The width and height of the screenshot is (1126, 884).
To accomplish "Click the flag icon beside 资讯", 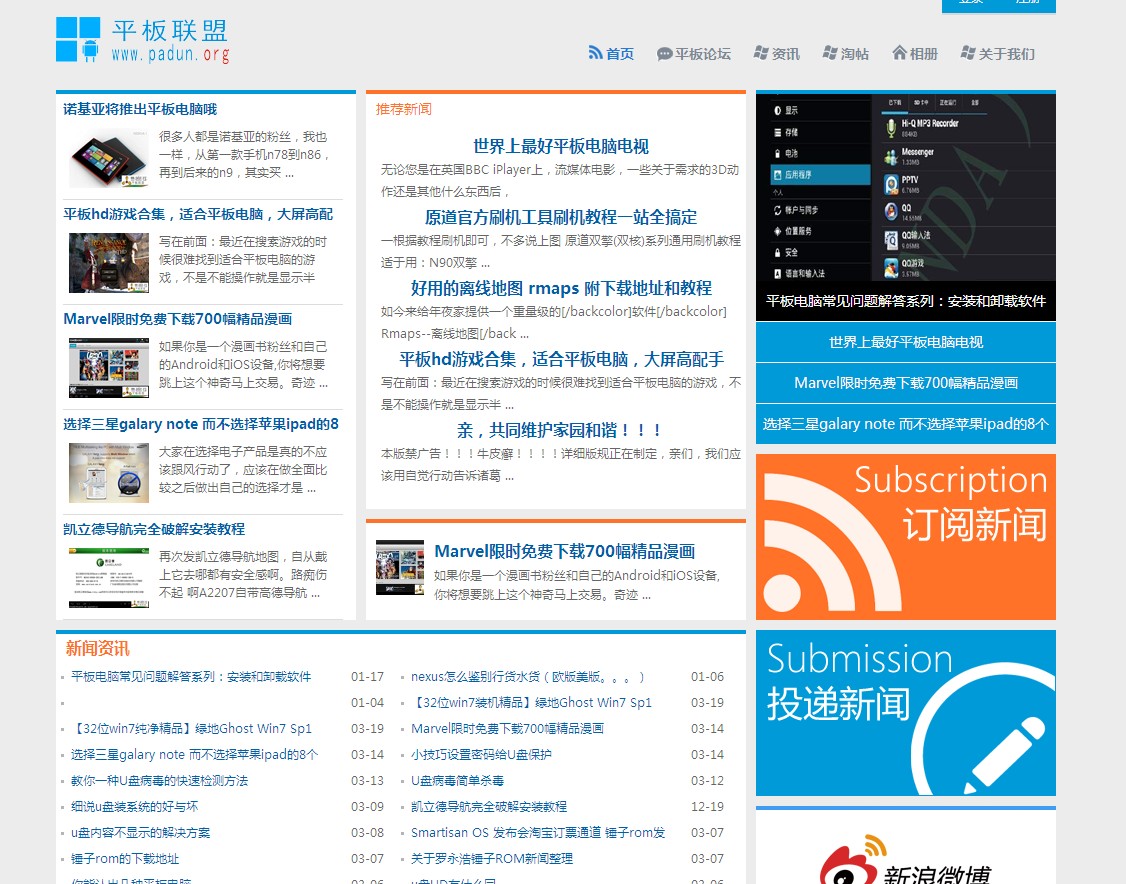I will (x=761, y=53).
